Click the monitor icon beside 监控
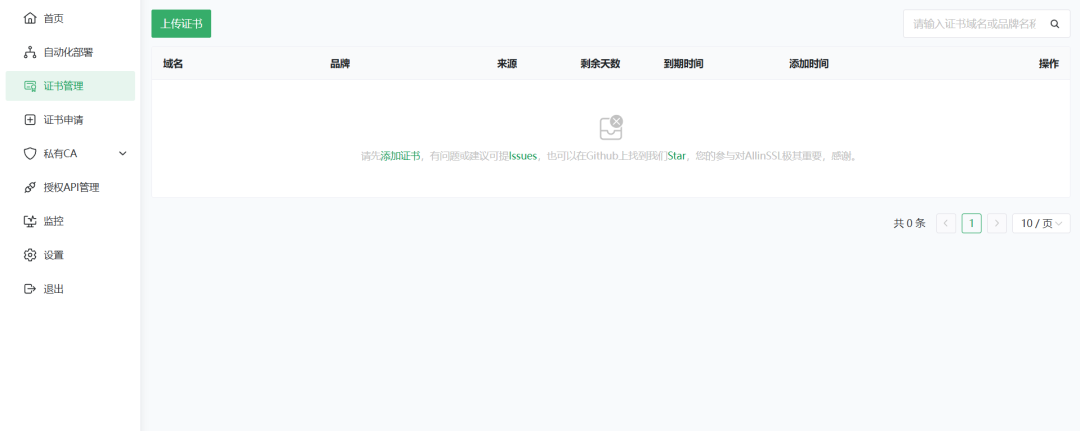 [30, 221]
